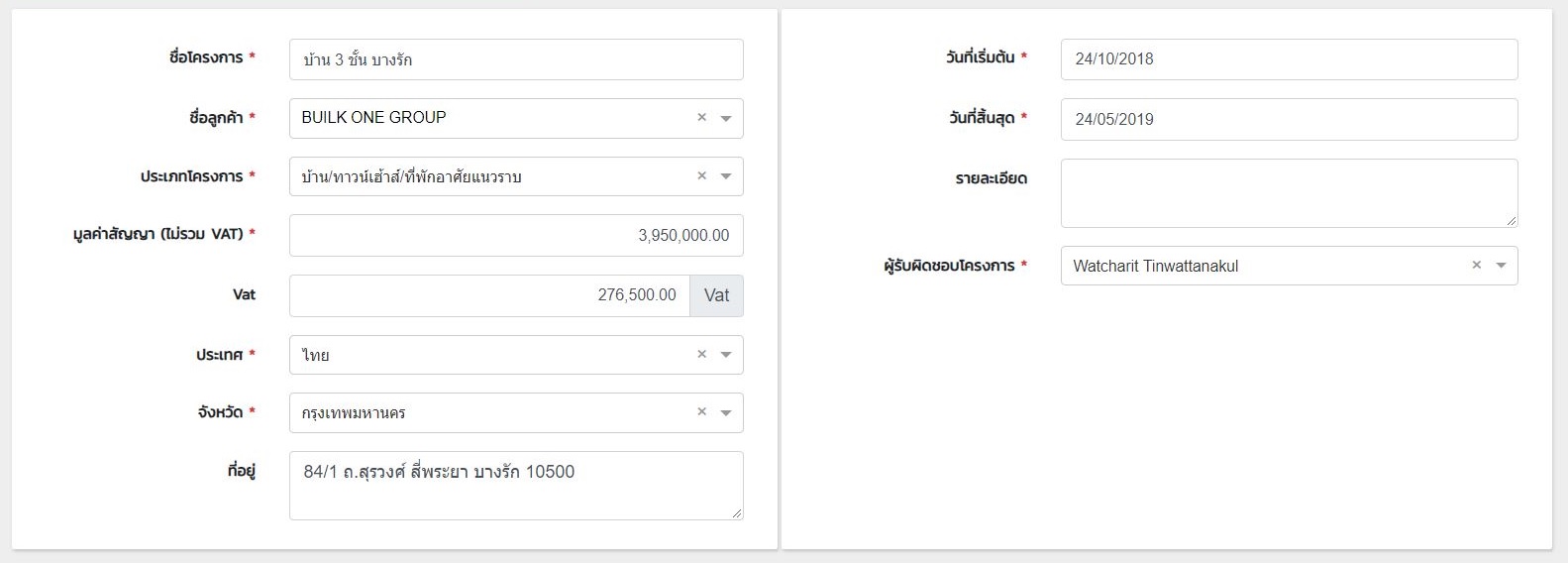Click the Vat button beside 276,500.00

point(716,295)
